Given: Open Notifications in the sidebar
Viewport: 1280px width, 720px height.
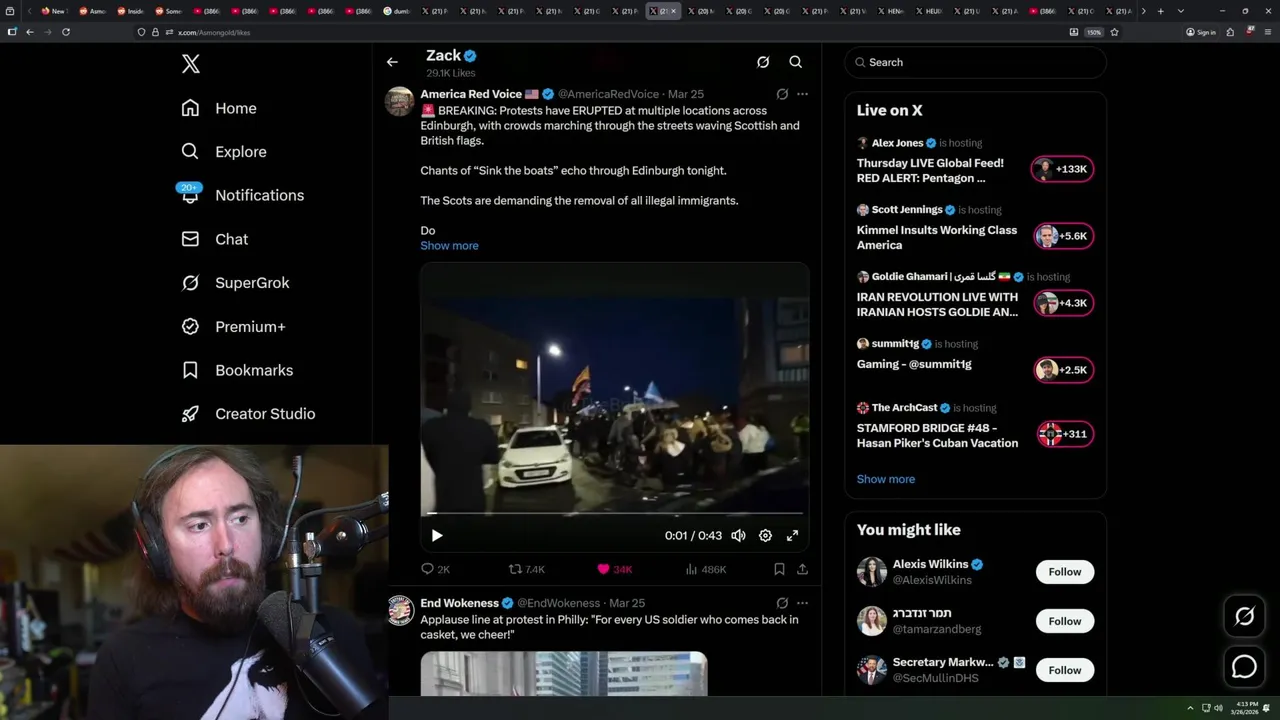Looking at the screenshot, I should tap(242, 195).
